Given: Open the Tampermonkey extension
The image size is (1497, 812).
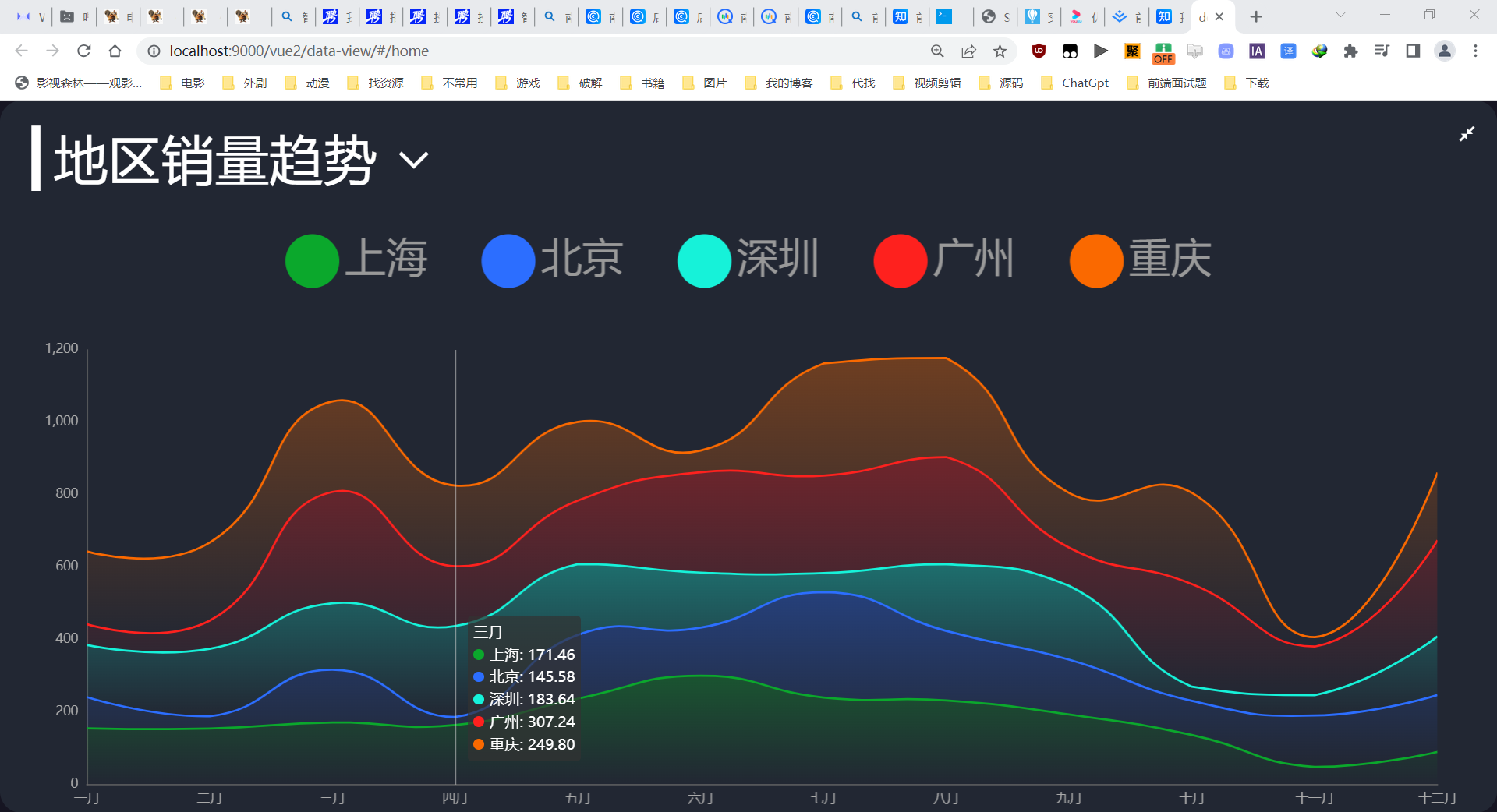Looking at the screenshot, I should pyautogui.click(x=1070, y=51).
